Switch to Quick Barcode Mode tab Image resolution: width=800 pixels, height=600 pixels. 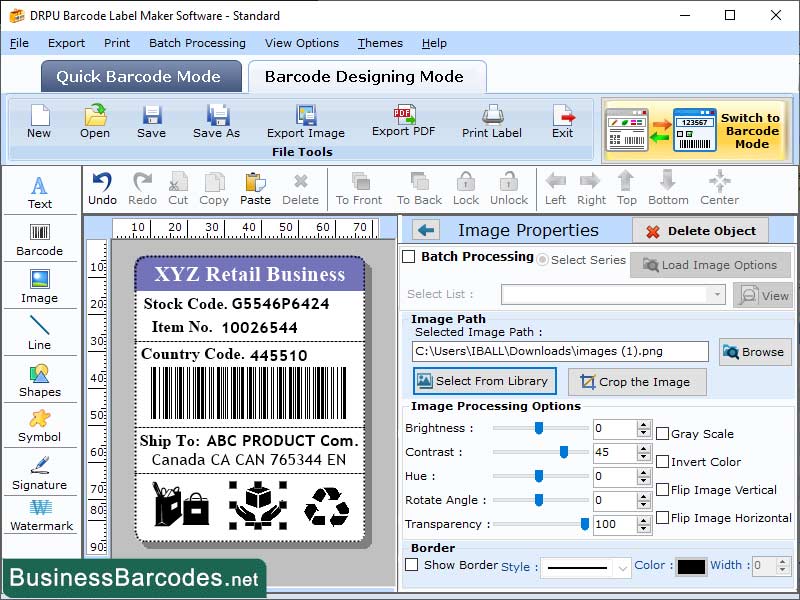140,76
